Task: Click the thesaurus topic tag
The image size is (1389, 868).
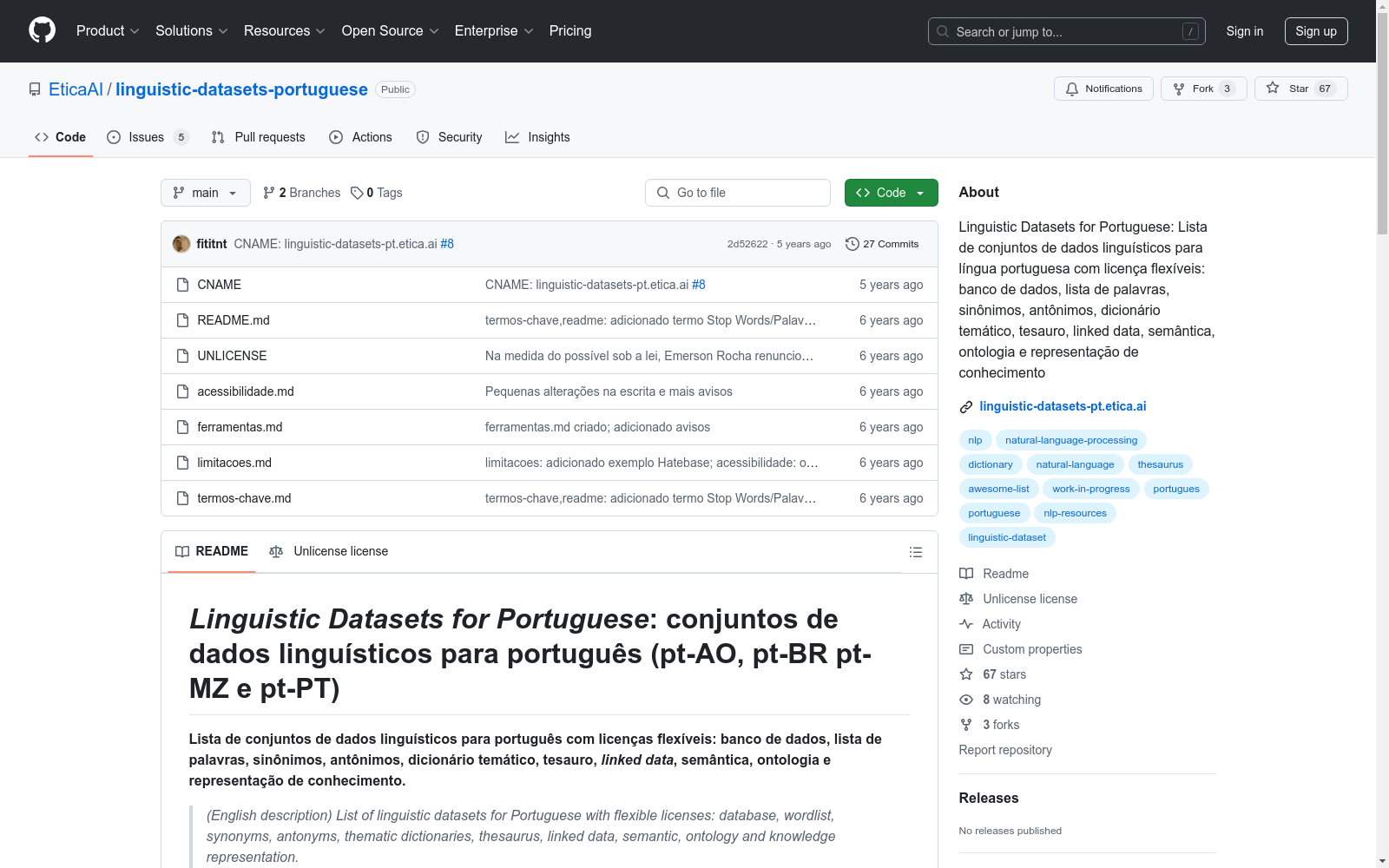Action: [x=1161, y=464]
